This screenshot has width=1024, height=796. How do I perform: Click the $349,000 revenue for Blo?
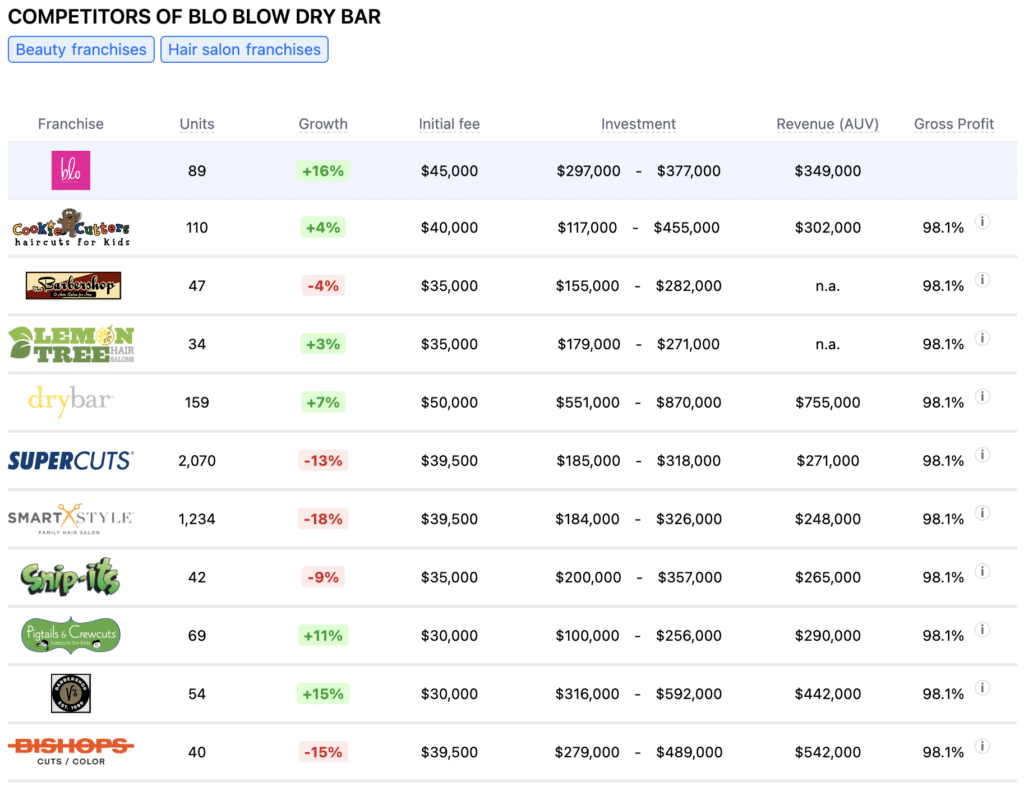coord(827,171)
